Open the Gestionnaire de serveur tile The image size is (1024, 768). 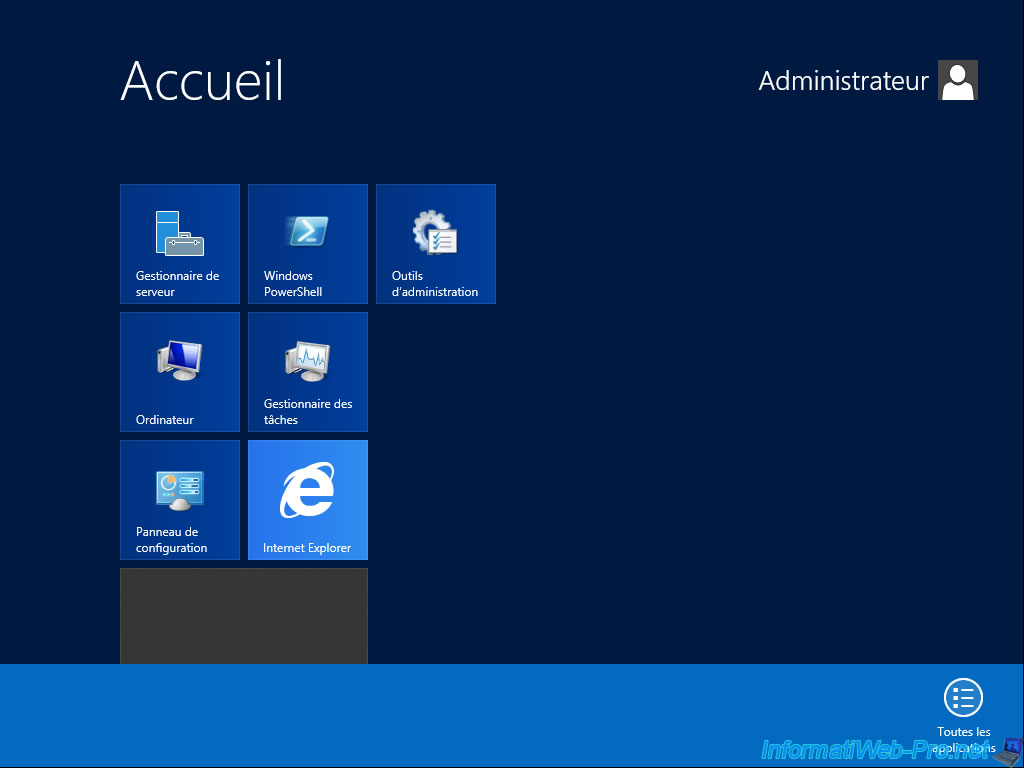tap(180, 244)
